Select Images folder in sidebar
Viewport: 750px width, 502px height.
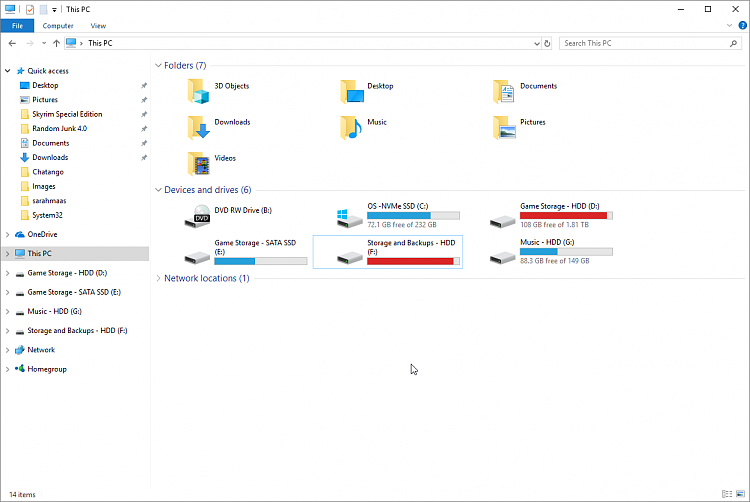(x=44, y=186)
